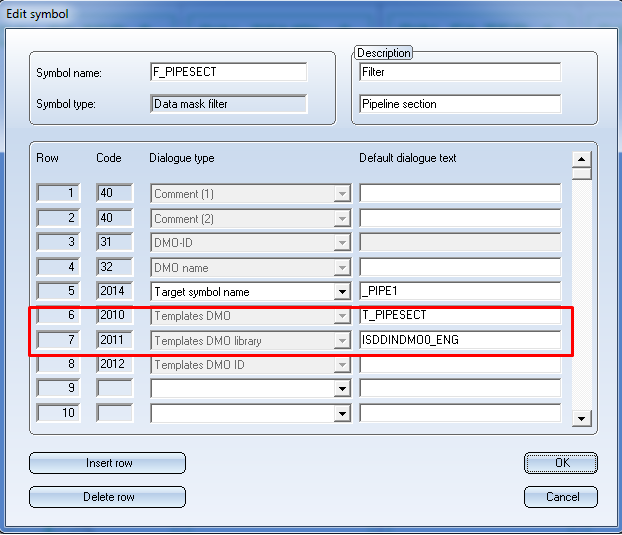Image resolution: width=622 pixels, height=535 pixels.
Task: Open the empty dialogue type dropdown in row 10
Action: point(342,414)
